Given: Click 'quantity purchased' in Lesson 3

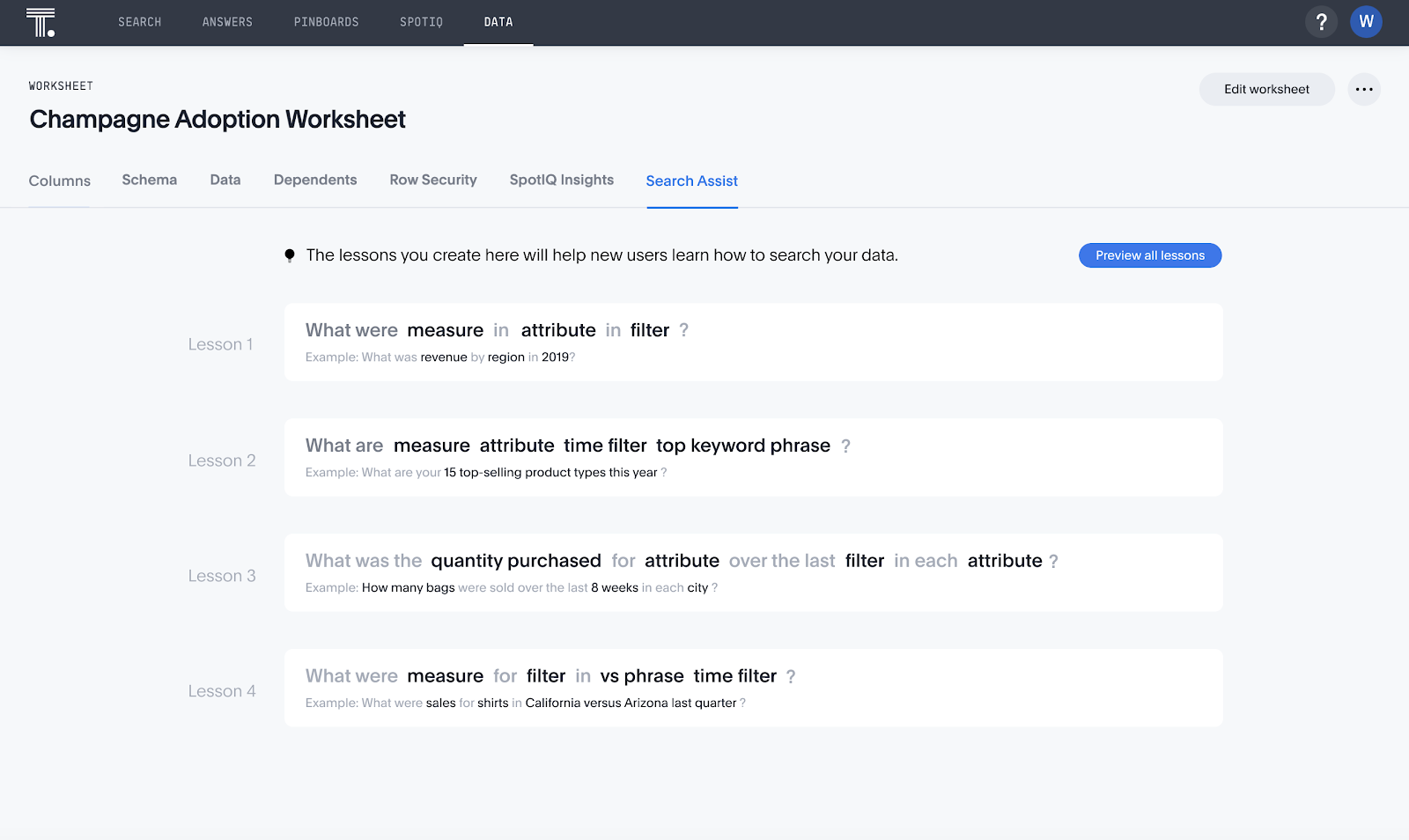Looking at the screenshot, I should [x=516, y=561].
